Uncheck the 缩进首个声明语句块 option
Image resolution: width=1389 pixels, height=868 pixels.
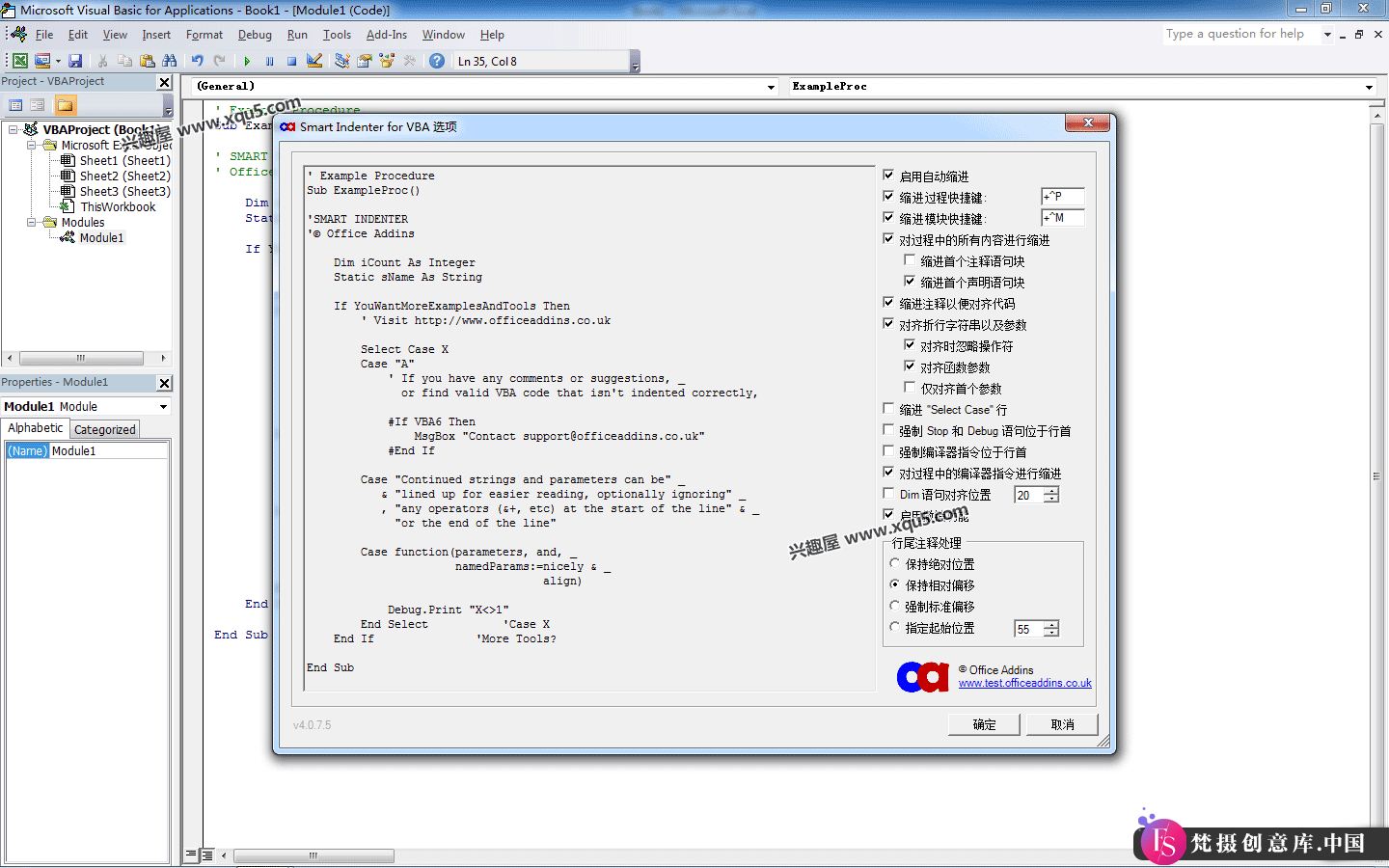coord(910,282)
